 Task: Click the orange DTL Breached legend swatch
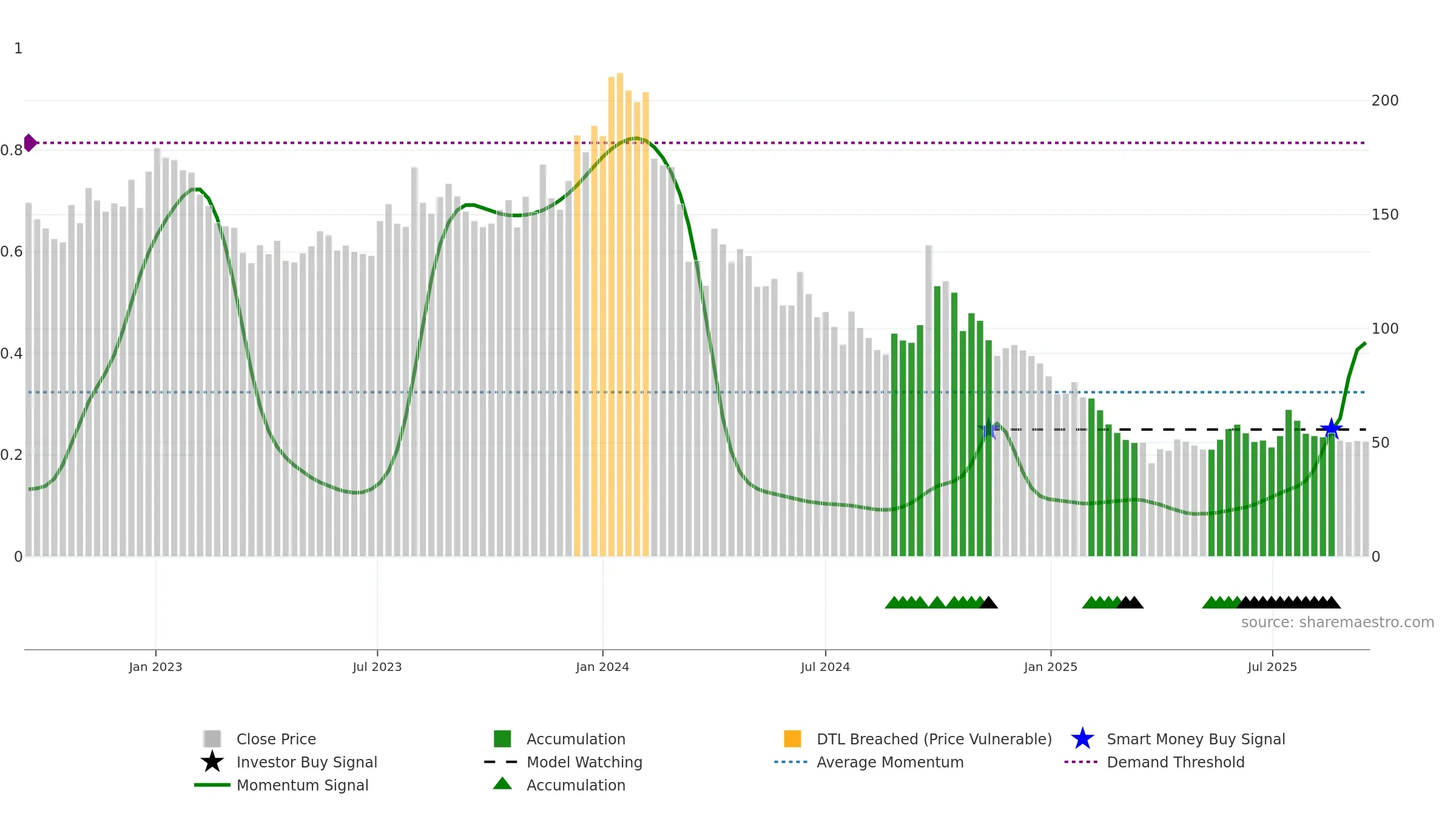792,738
